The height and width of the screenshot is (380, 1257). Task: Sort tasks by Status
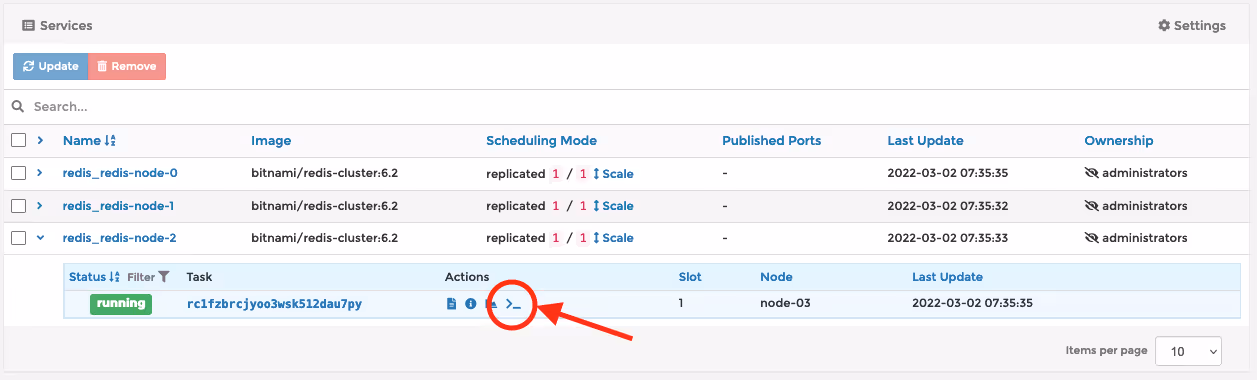pos(94,277)
